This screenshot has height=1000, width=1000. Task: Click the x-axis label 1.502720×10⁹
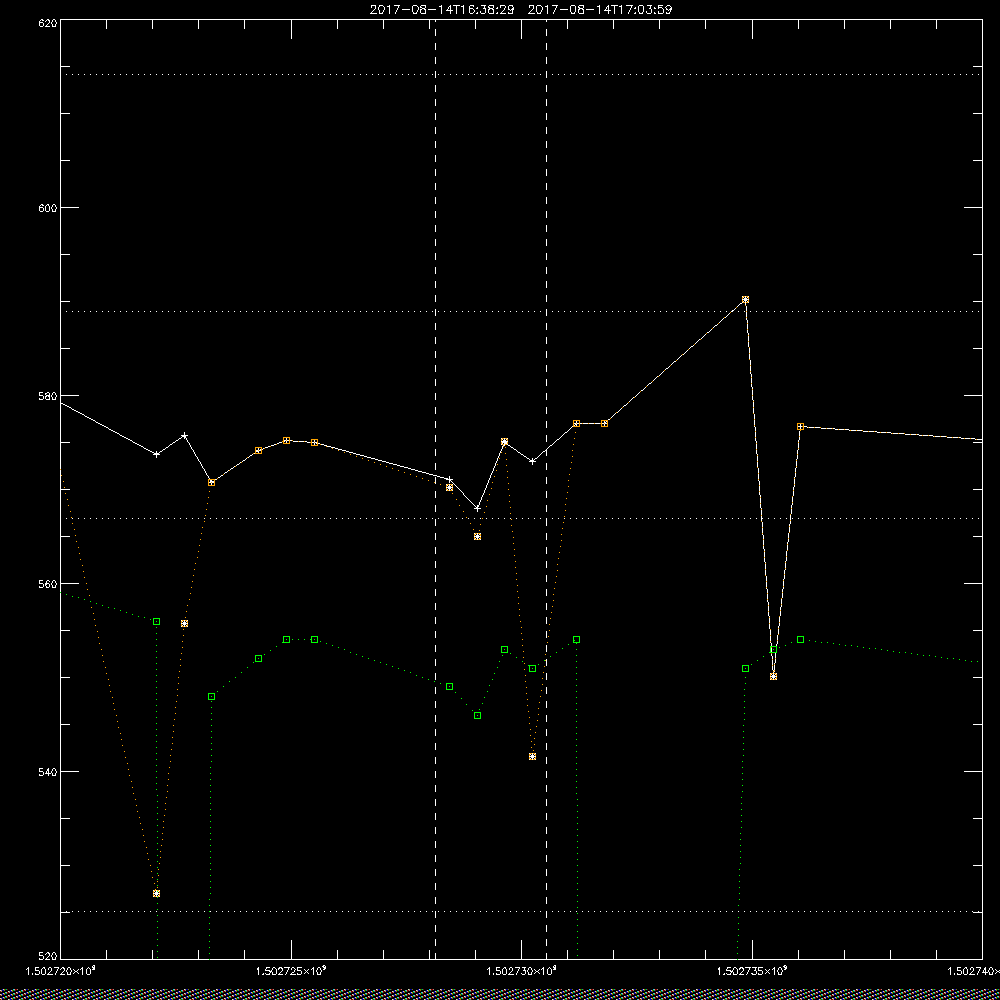pos(60,971)
